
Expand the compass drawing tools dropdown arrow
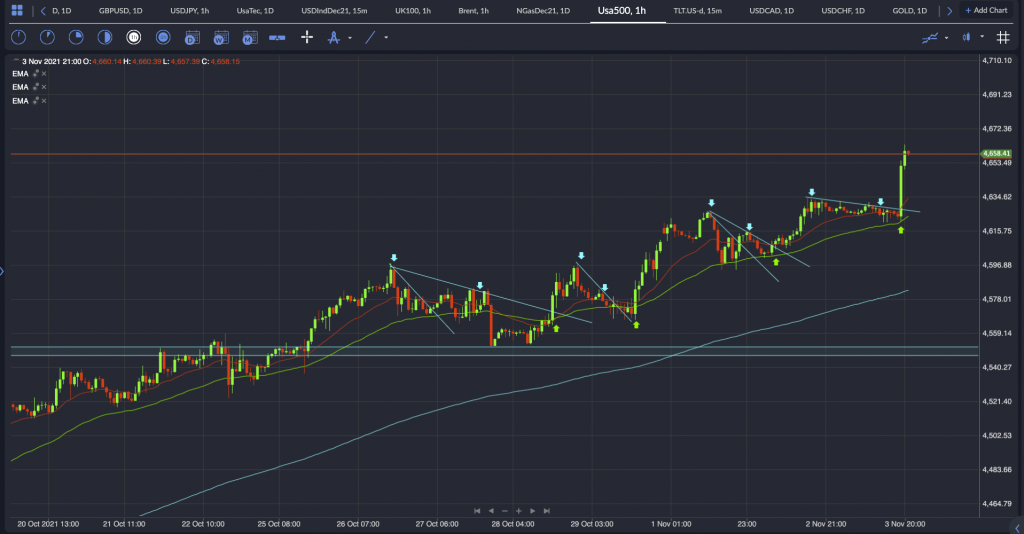coord(350,38)
